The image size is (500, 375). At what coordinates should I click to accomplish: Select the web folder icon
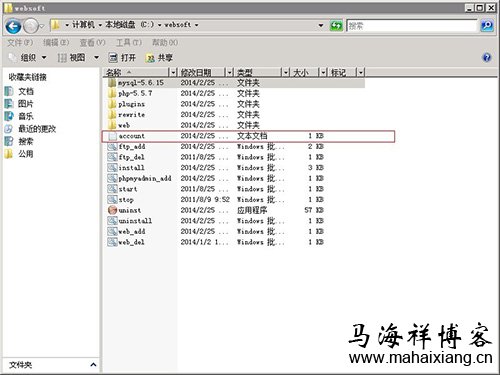coord(112,125)
